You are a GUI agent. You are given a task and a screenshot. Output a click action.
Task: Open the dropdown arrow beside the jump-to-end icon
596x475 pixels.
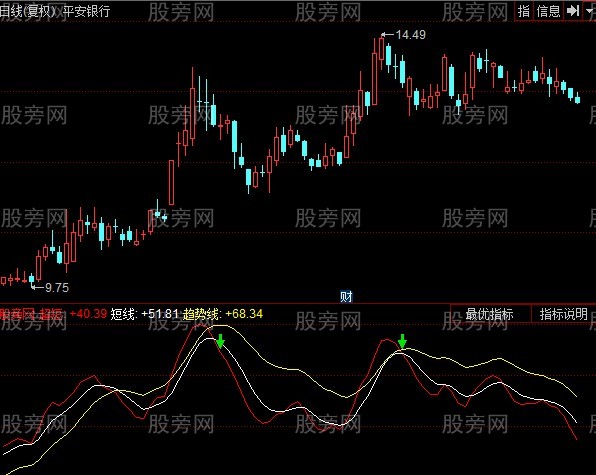(590, 11)
